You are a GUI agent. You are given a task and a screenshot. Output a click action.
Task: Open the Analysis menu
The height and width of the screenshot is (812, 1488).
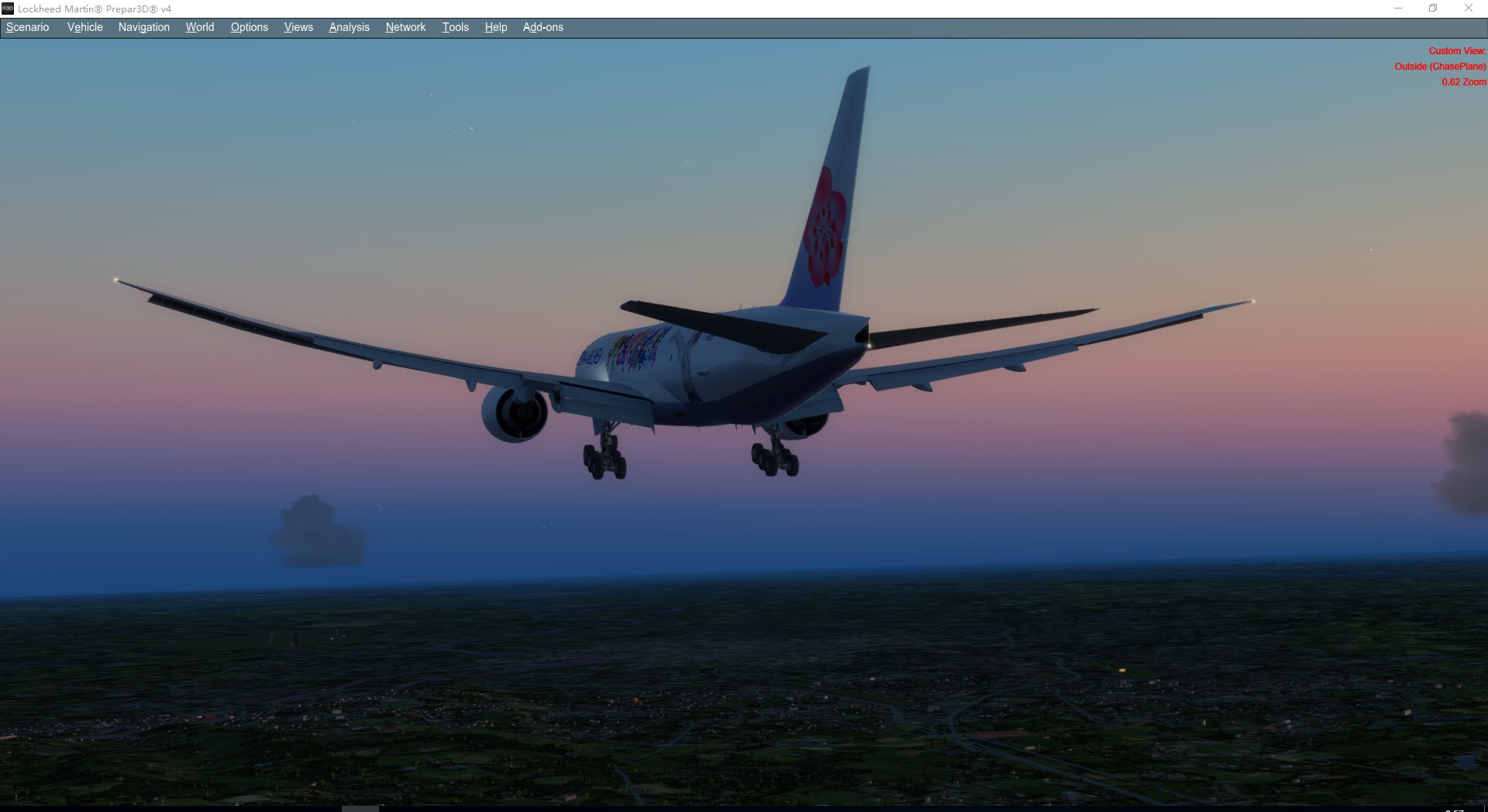point(349,27)
